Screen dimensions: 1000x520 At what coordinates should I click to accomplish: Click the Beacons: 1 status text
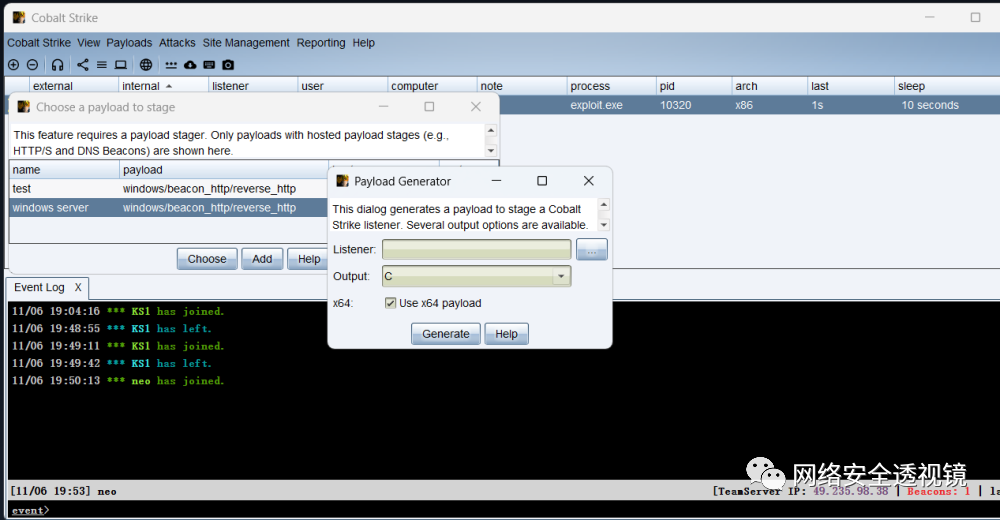pyautogui.click(x=938, y=491)
